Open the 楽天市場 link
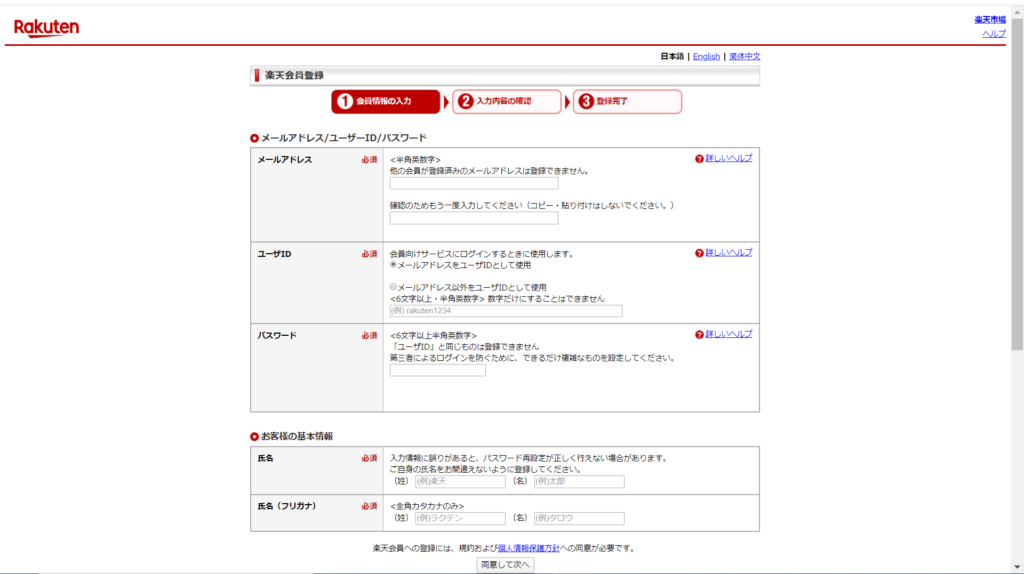 click(x=989, y=20)
